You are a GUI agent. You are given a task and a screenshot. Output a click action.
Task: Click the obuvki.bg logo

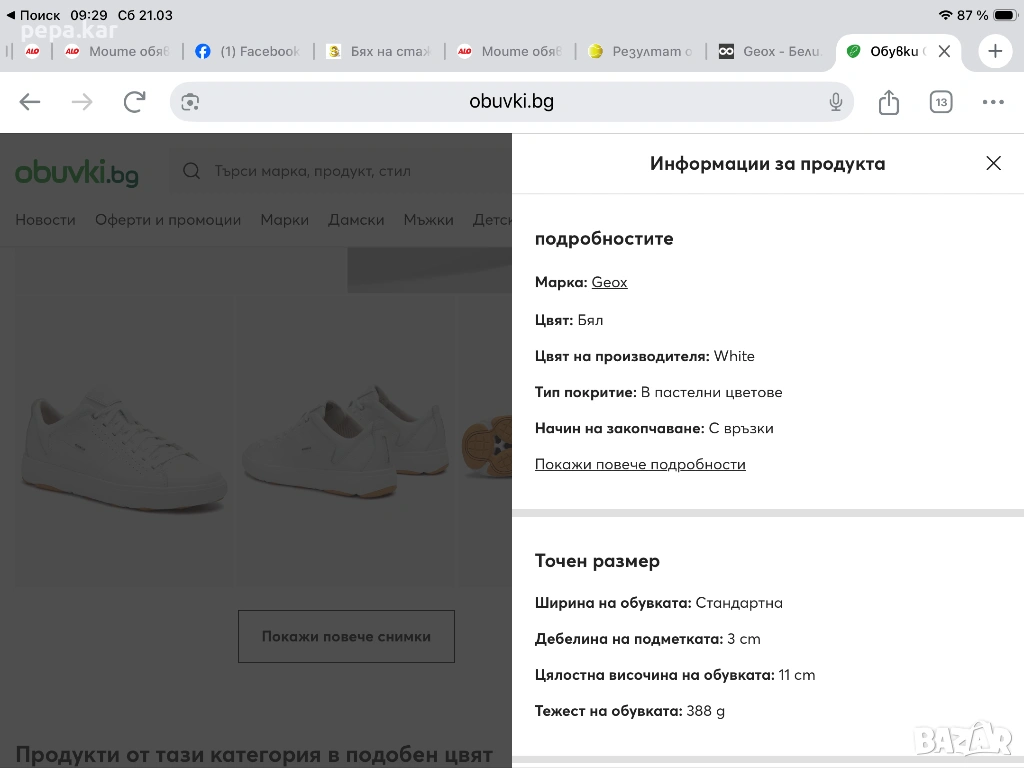click(77, 173)
